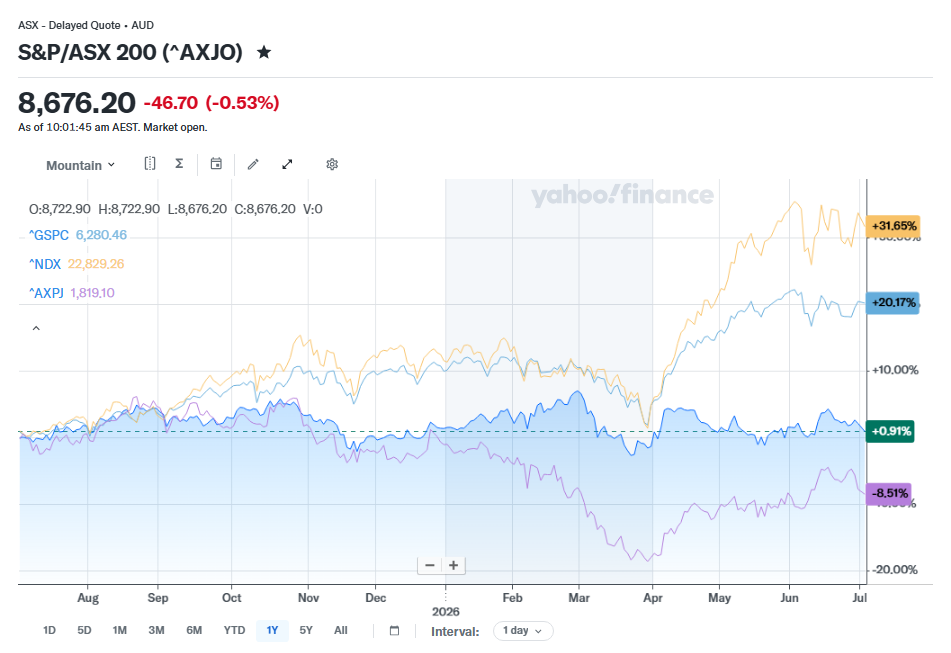The height and width of the screenshot is (653, 951).
Task: Collapse the comparison legend chevron
Action: 36,328
